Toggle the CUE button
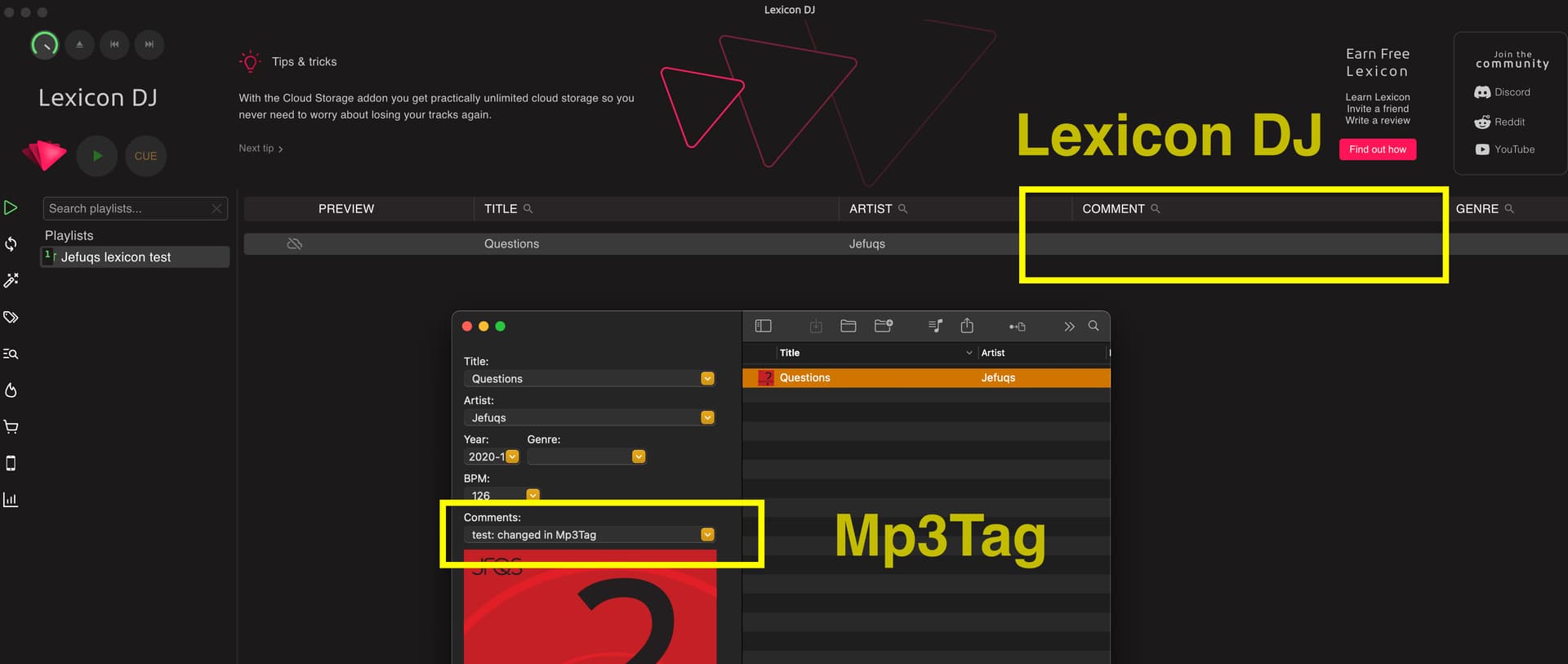Image resolution: width=1568 pixels, height=664 pixels. pyautogui.click(x=145, y=156)
